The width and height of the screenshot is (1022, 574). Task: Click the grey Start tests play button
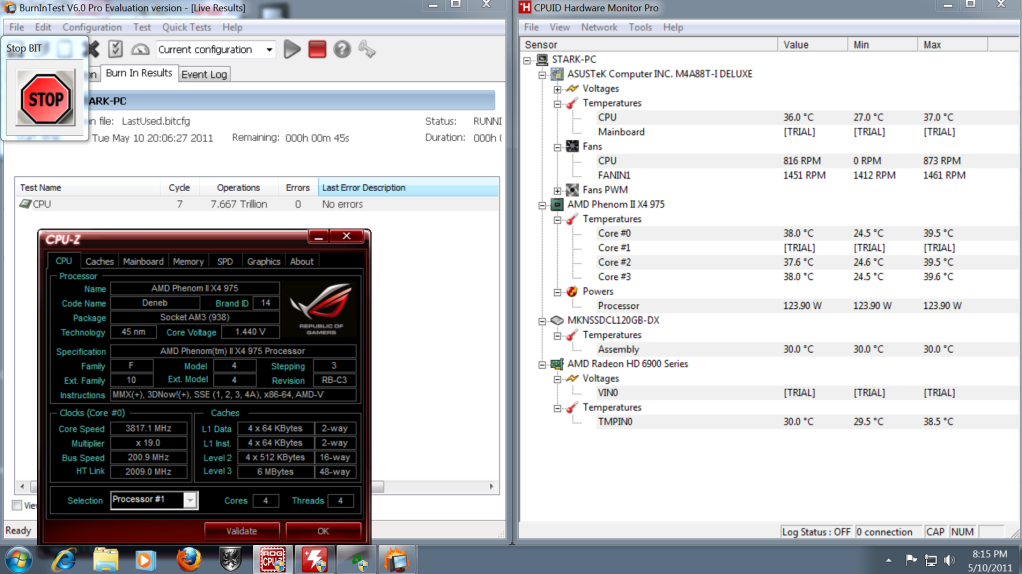coord(292,50)
